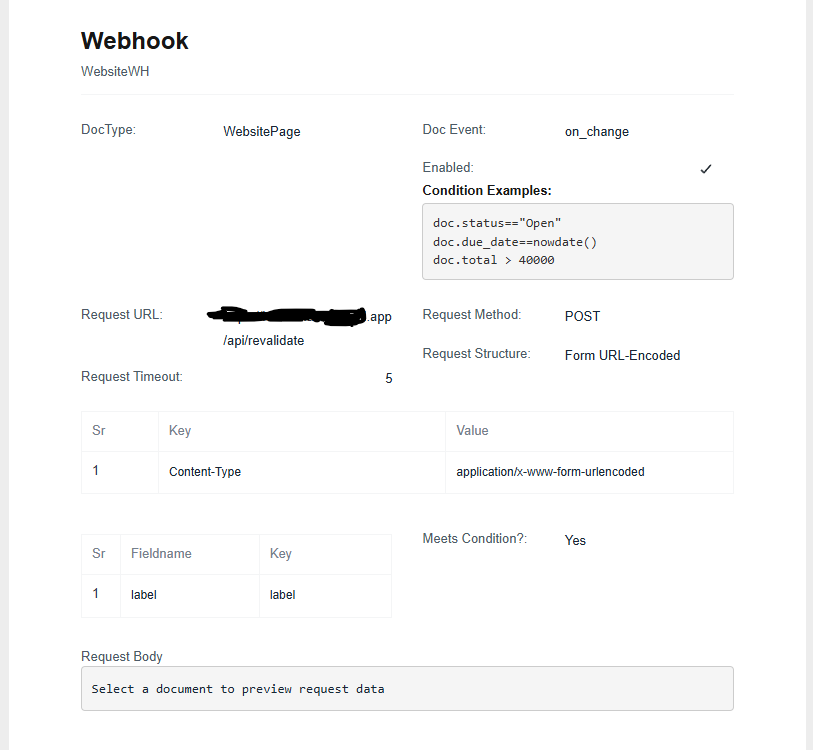This screenshot has width=813, height=750.
Task: Click the label cell under Fieldname
Action: pyautogui.click(x=190, y=595)
